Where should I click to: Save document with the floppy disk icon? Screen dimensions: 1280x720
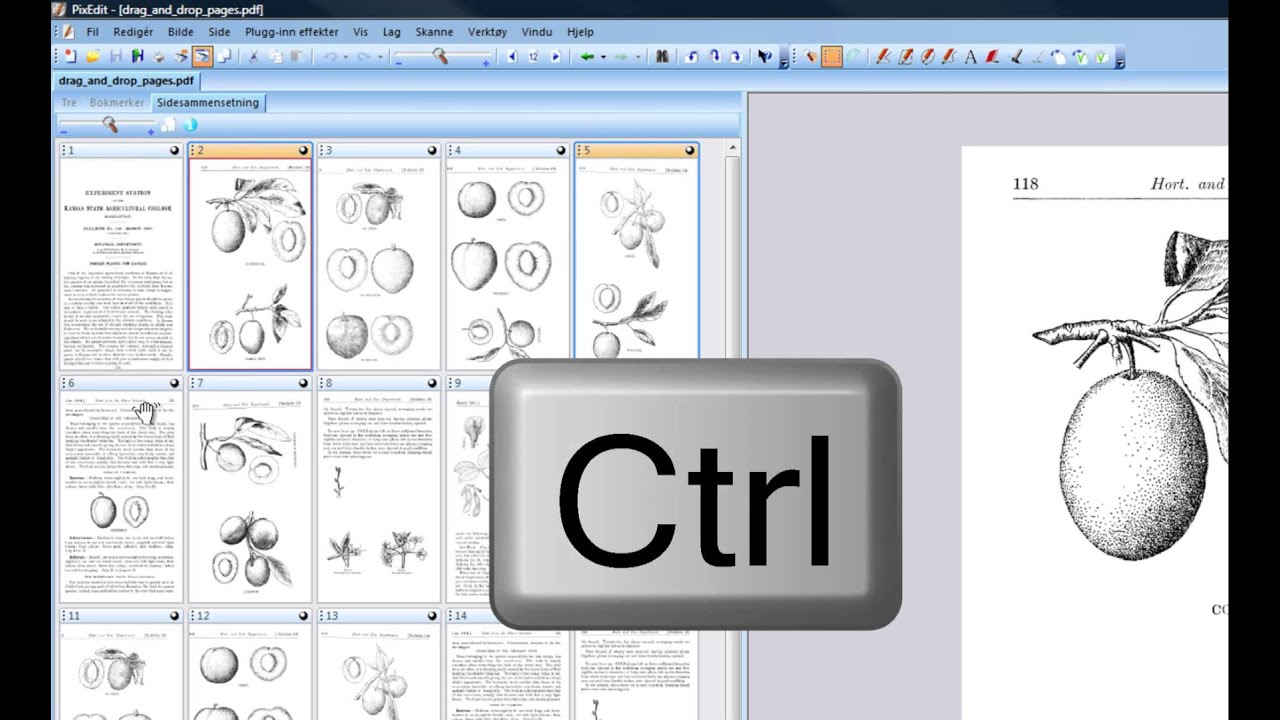(x=115, y=57)
